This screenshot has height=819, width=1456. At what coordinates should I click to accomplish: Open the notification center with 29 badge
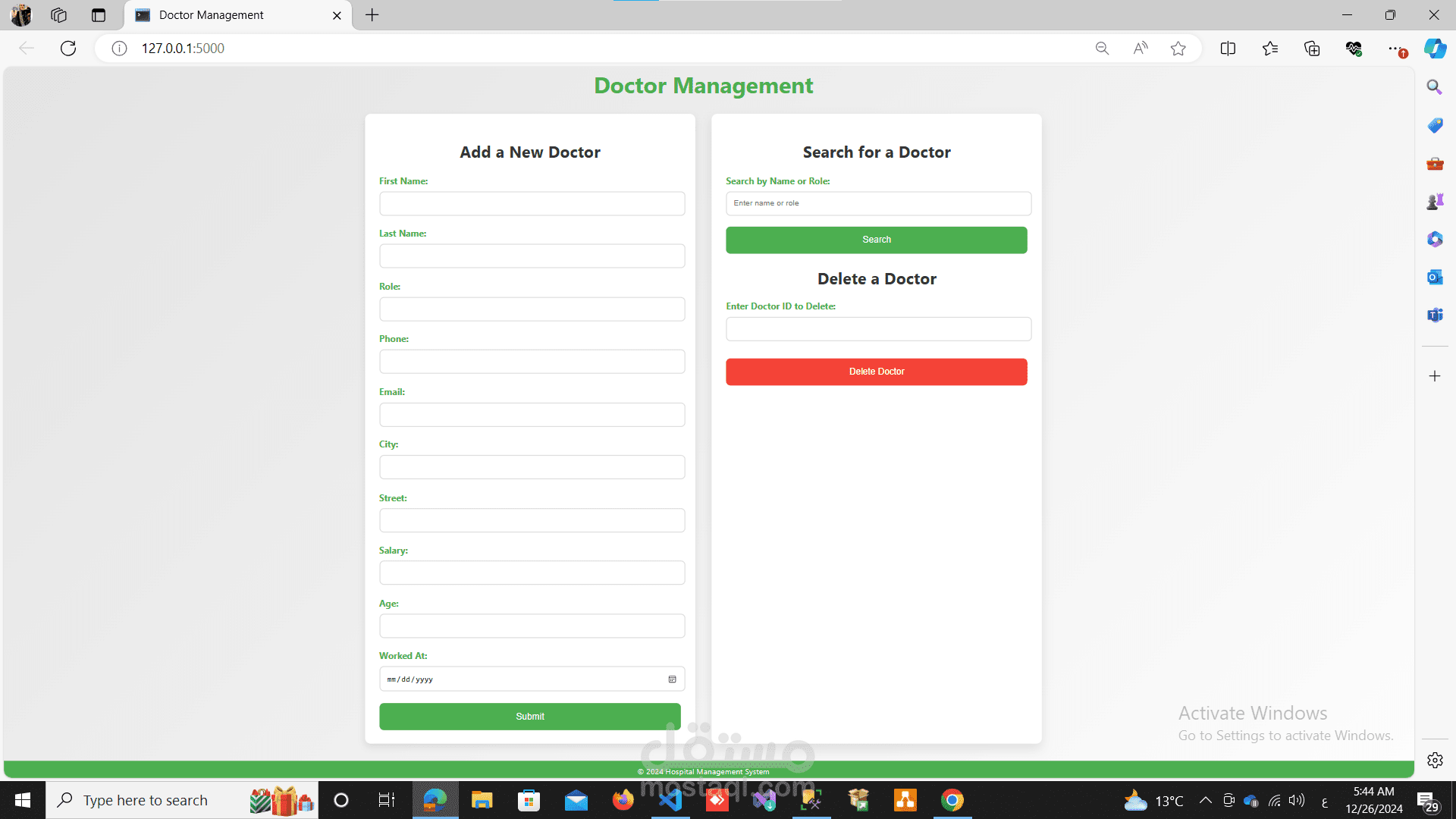pos(1427,802)
